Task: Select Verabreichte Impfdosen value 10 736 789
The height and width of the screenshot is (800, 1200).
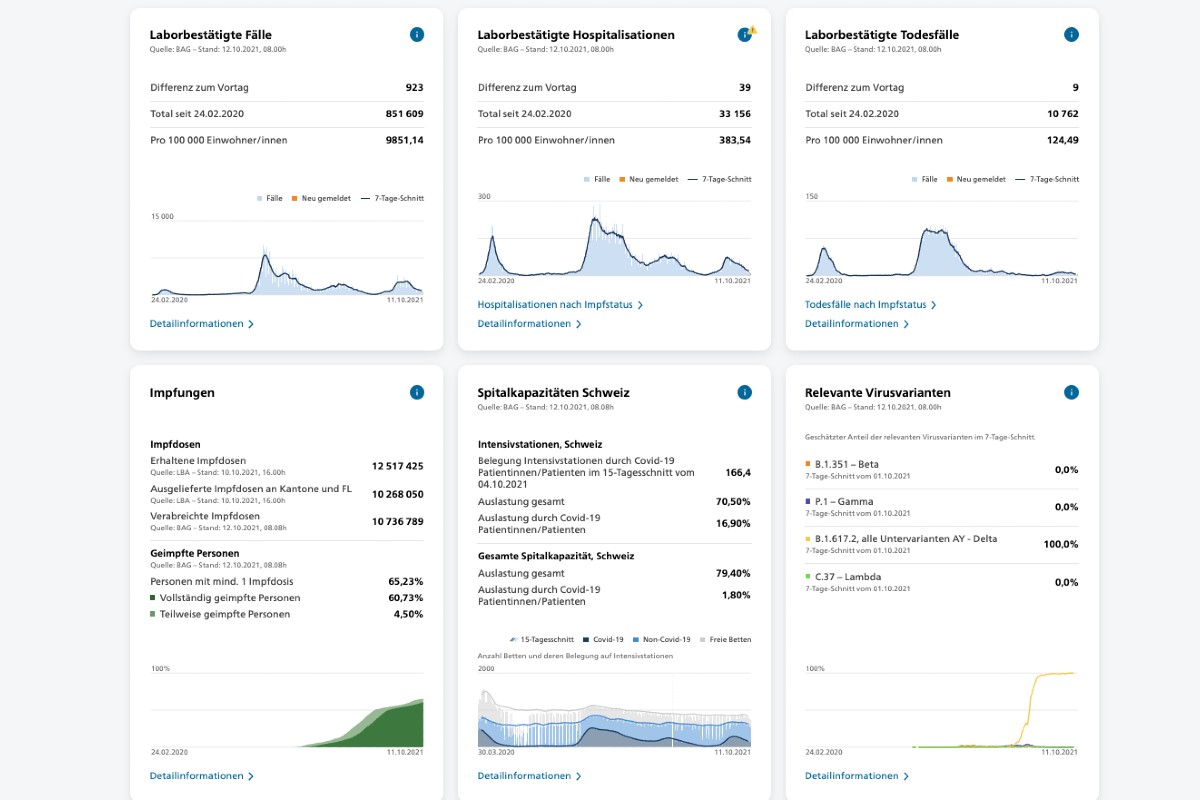Action: pos(397,521)
